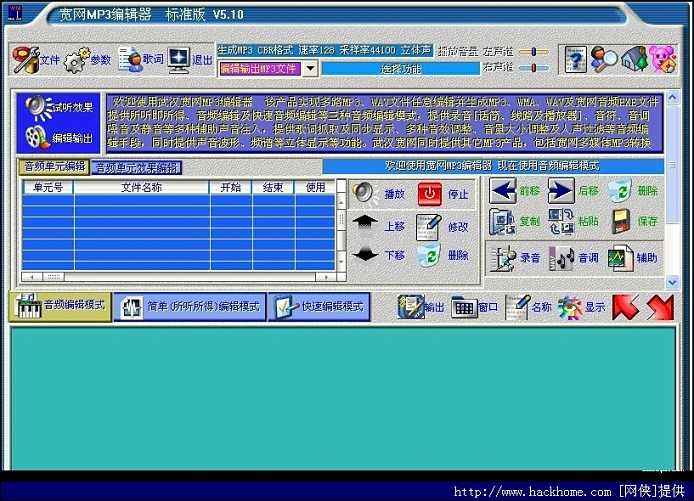
Task: Click 文件名称 column header
Action: (x=142, y=187)
